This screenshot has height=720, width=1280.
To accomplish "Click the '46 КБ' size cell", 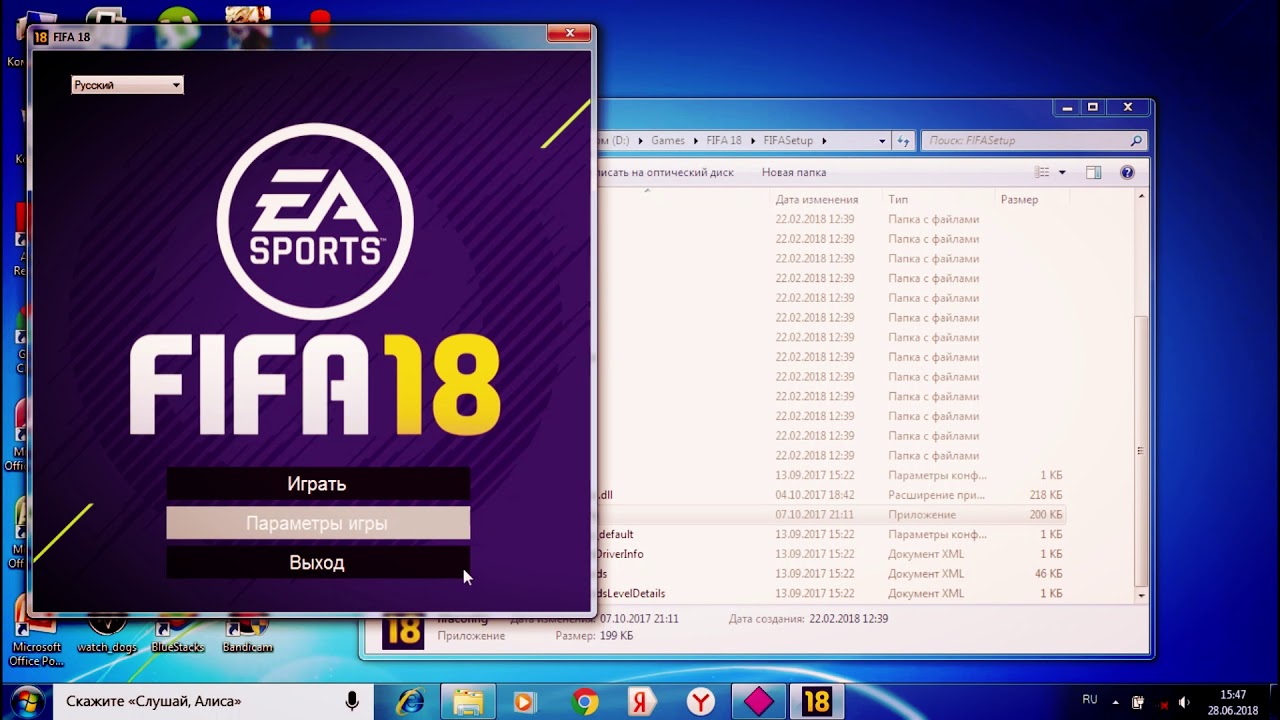I will click(x=1049, y=574).
